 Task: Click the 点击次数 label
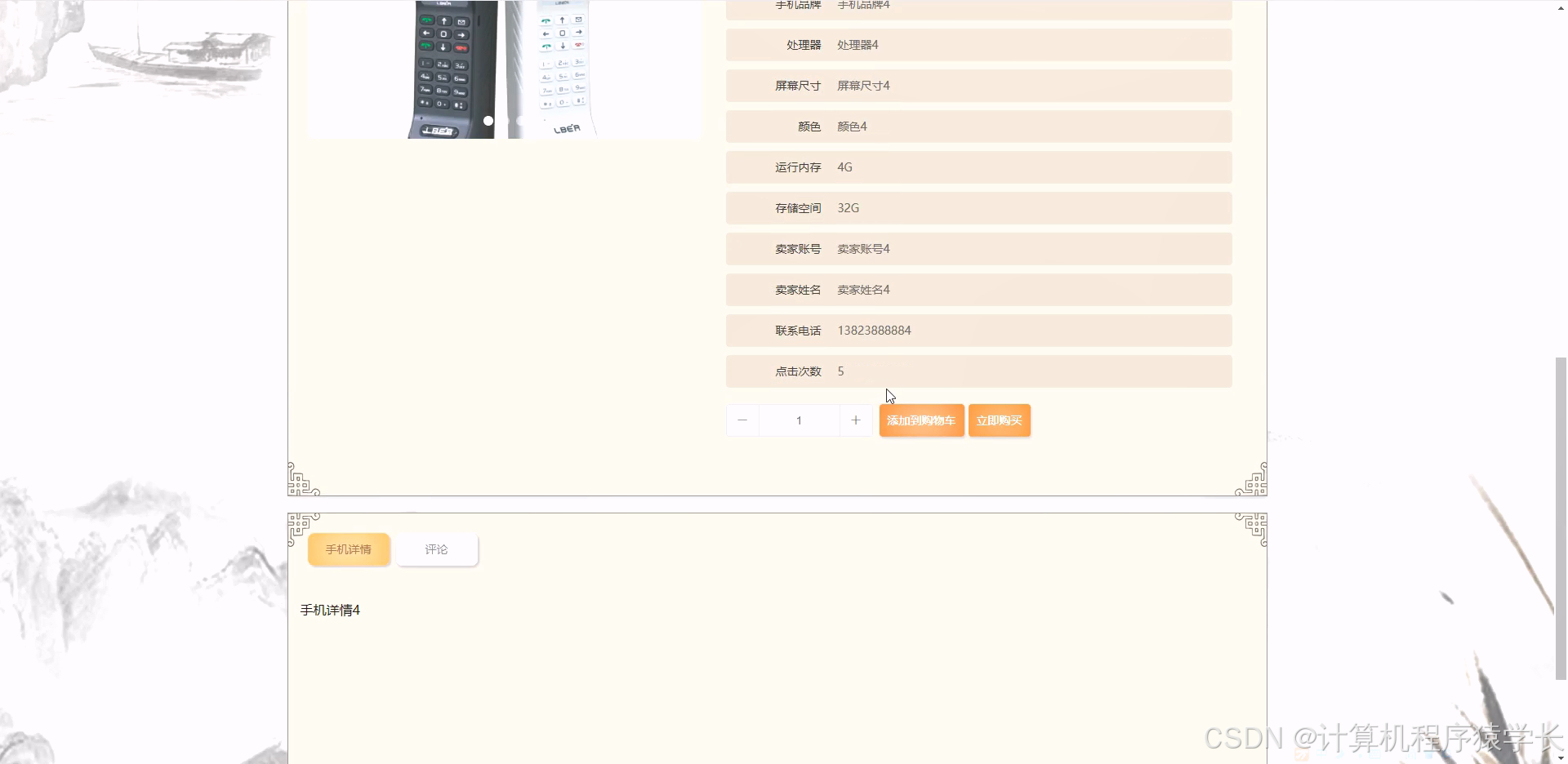click(x=798, y=371)
